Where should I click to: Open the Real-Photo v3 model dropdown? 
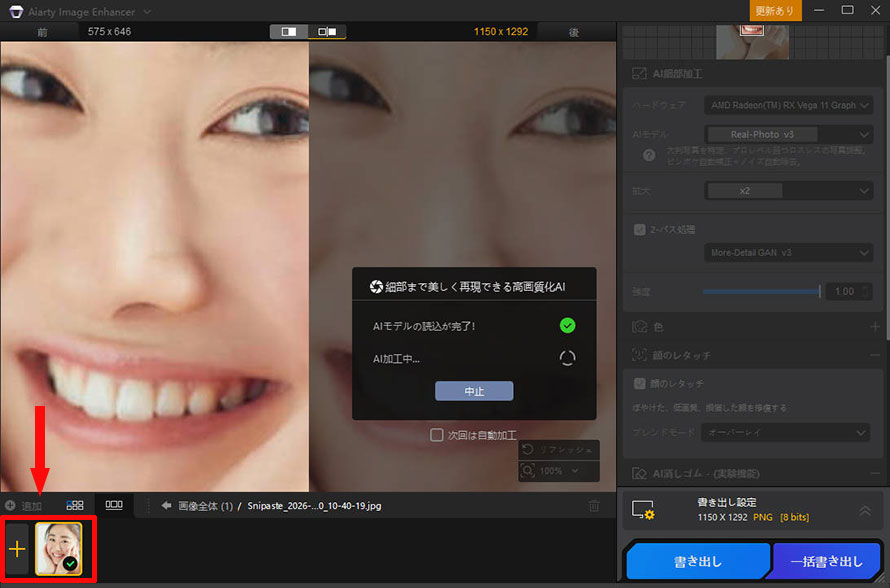pyautogui.click(x=788, y=133)
